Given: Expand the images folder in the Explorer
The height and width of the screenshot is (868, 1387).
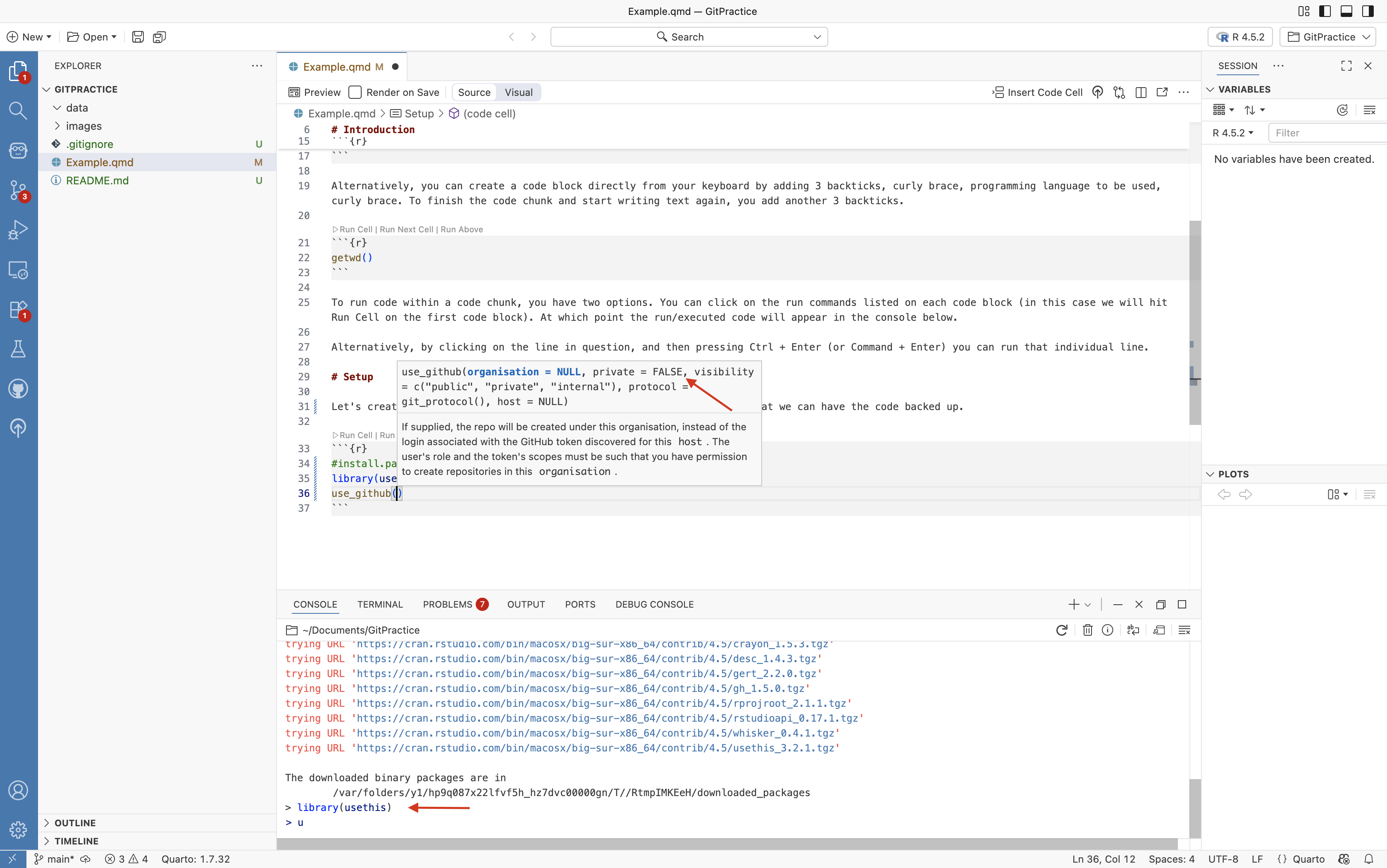Looking at the screenshot, I should (x=84, y=126).
